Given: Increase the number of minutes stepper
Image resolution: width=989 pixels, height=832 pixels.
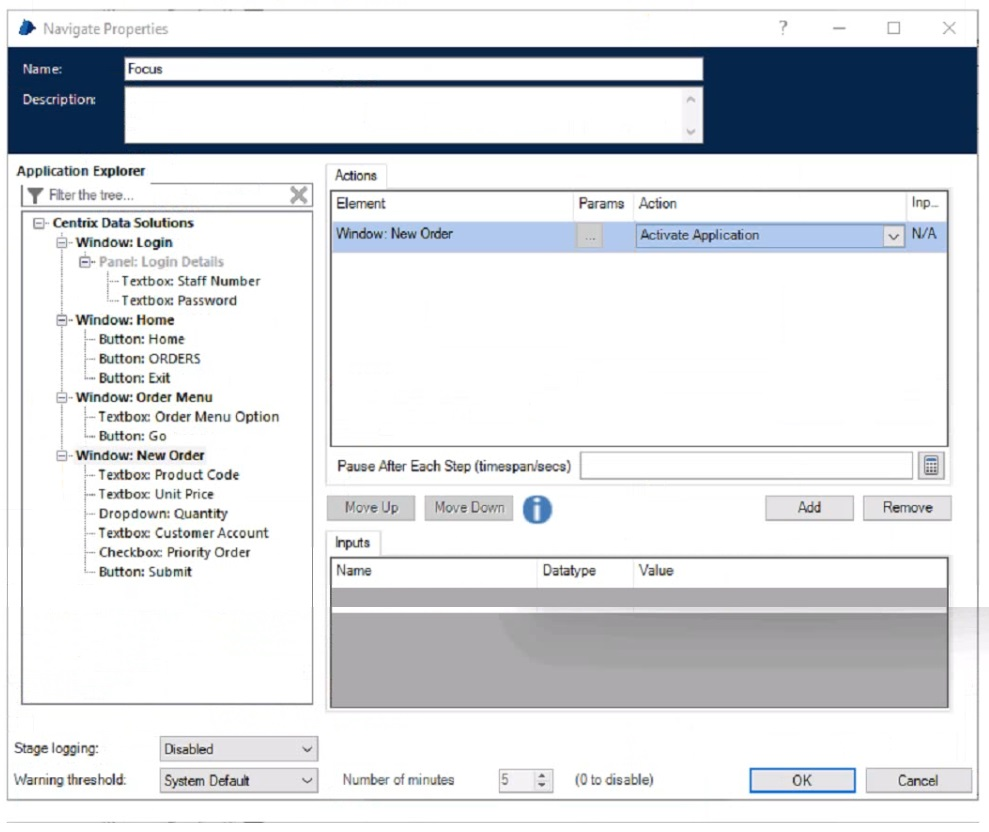Looking at the screenshot, I should click(543, 776).
